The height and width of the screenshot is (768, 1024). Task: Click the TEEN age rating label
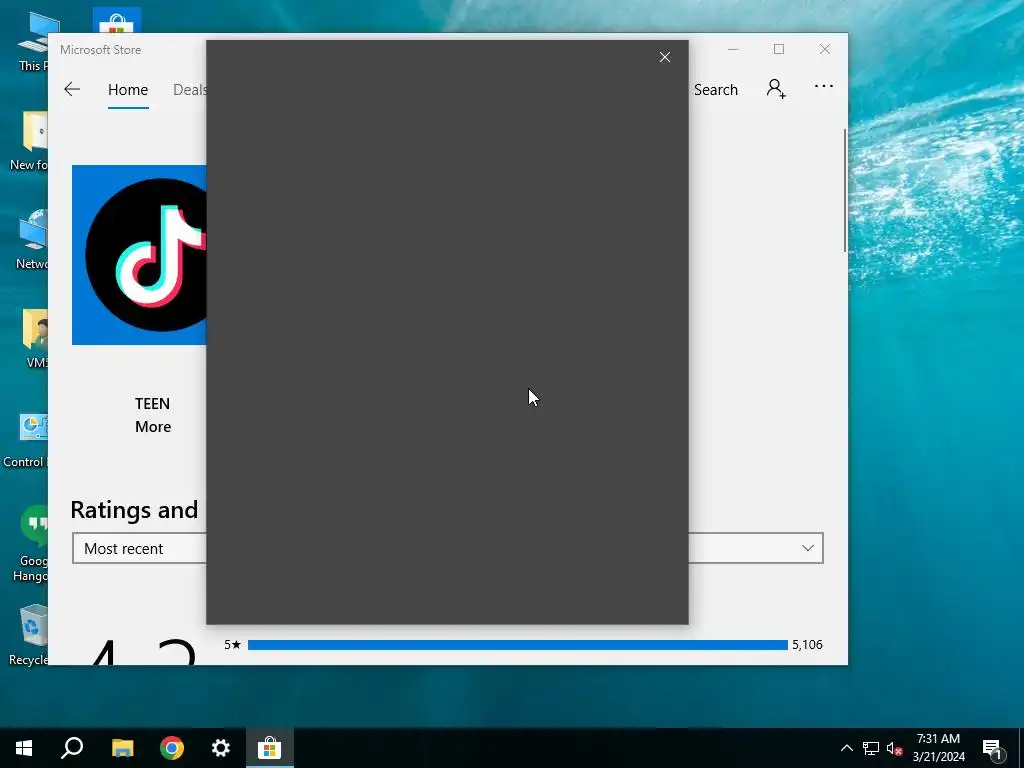pyautogui.click(x=152, y=404)
